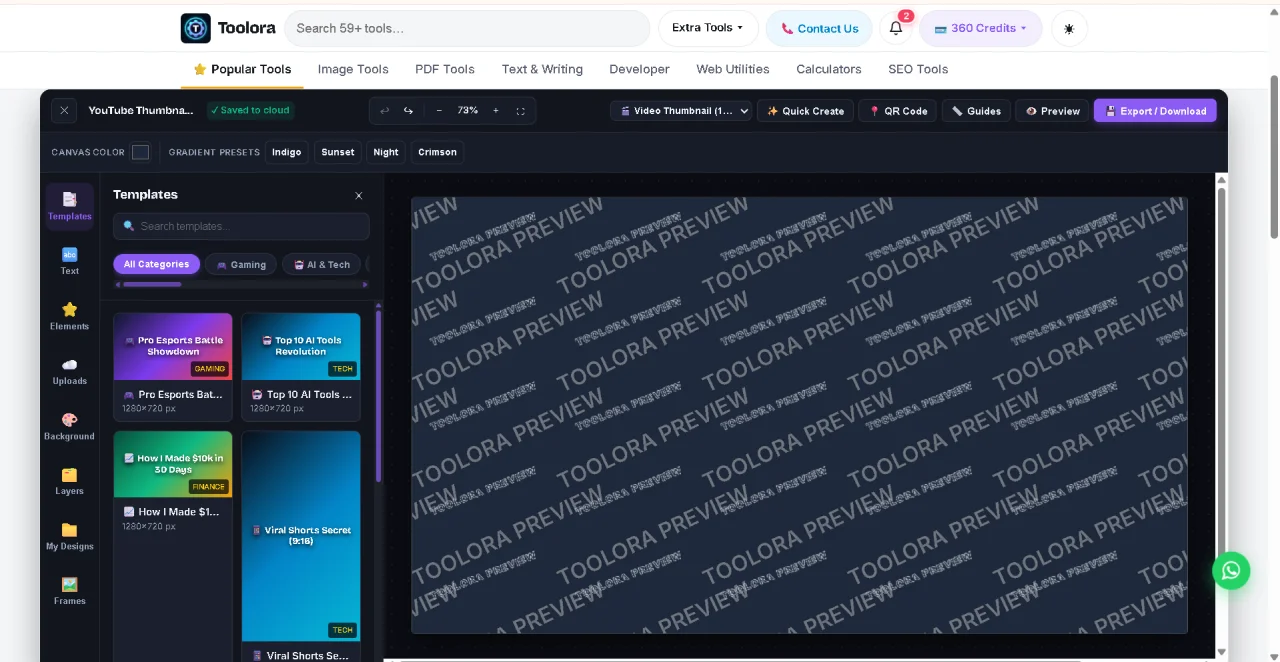1280x662 pixels.
Task: Select the Gaming category chip
Action: (241, 264)
